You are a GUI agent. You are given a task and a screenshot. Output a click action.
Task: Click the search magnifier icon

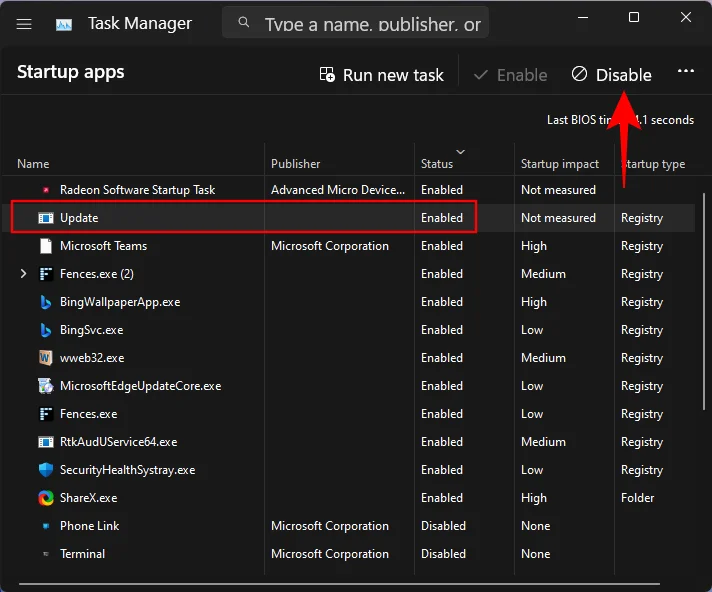[x=244, y=22]
